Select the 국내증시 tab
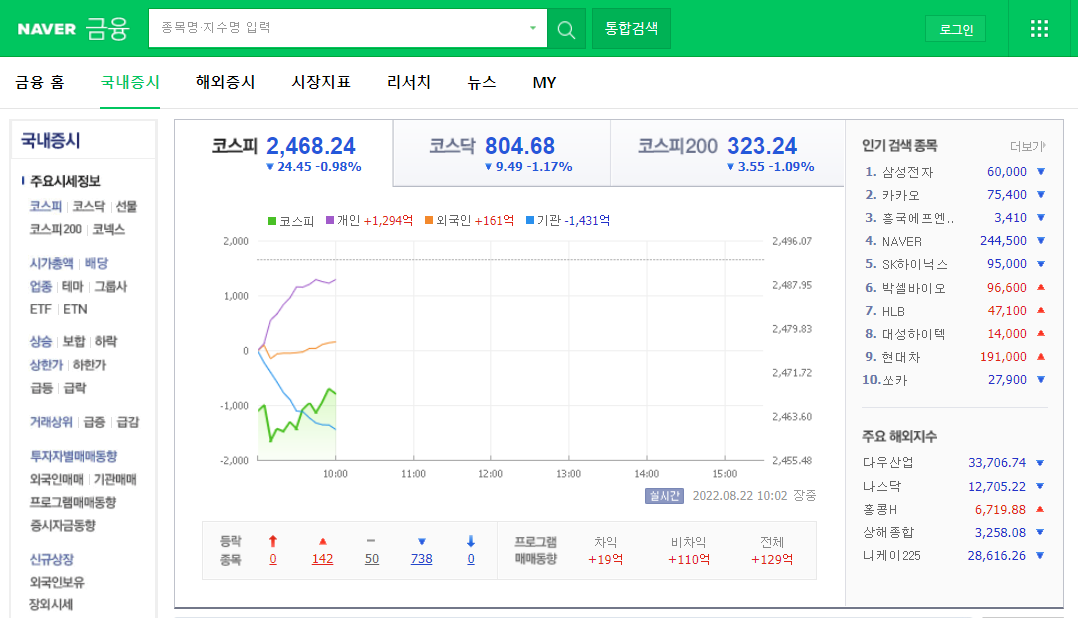 click(x=130, y=82)
